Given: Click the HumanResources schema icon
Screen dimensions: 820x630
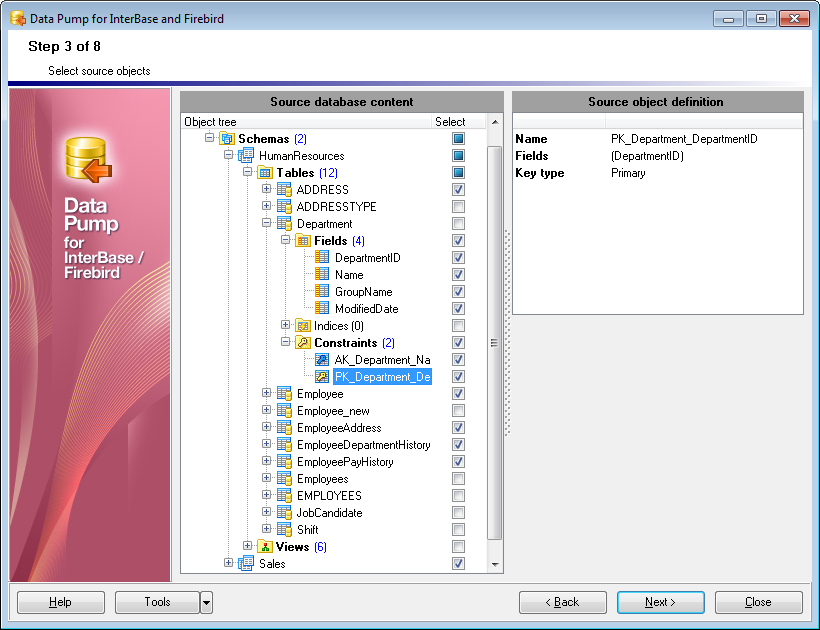Looking at the screenshot, I should [x=246, y=155].
